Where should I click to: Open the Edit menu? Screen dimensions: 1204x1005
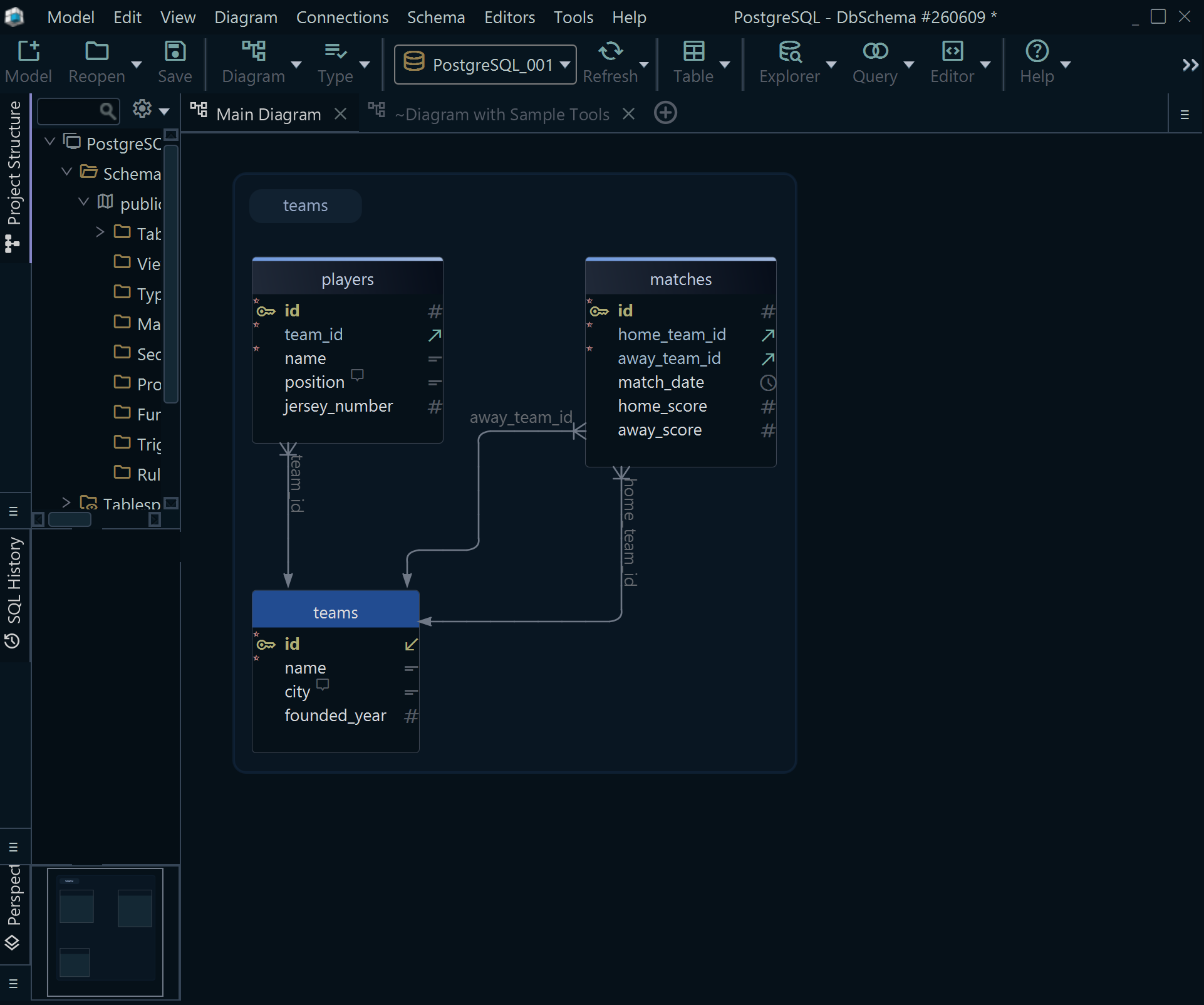point(127,18)
